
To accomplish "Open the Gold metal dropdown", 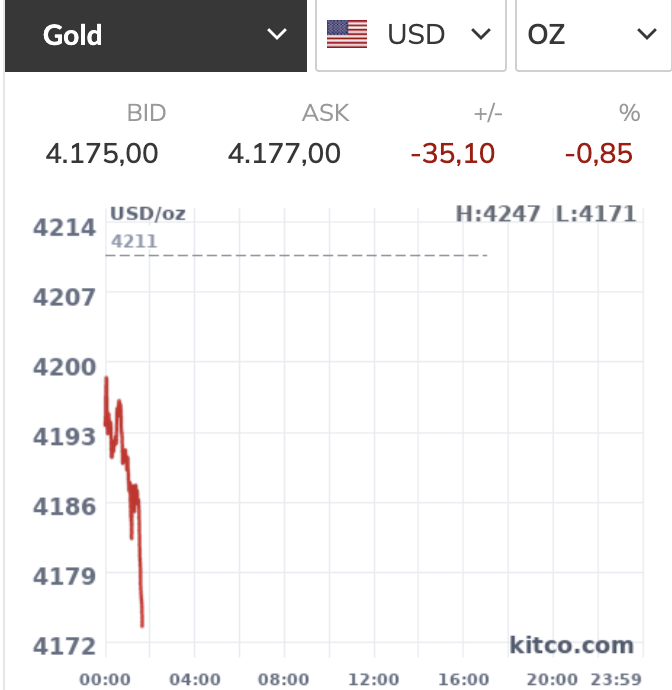I will point(156,35).
